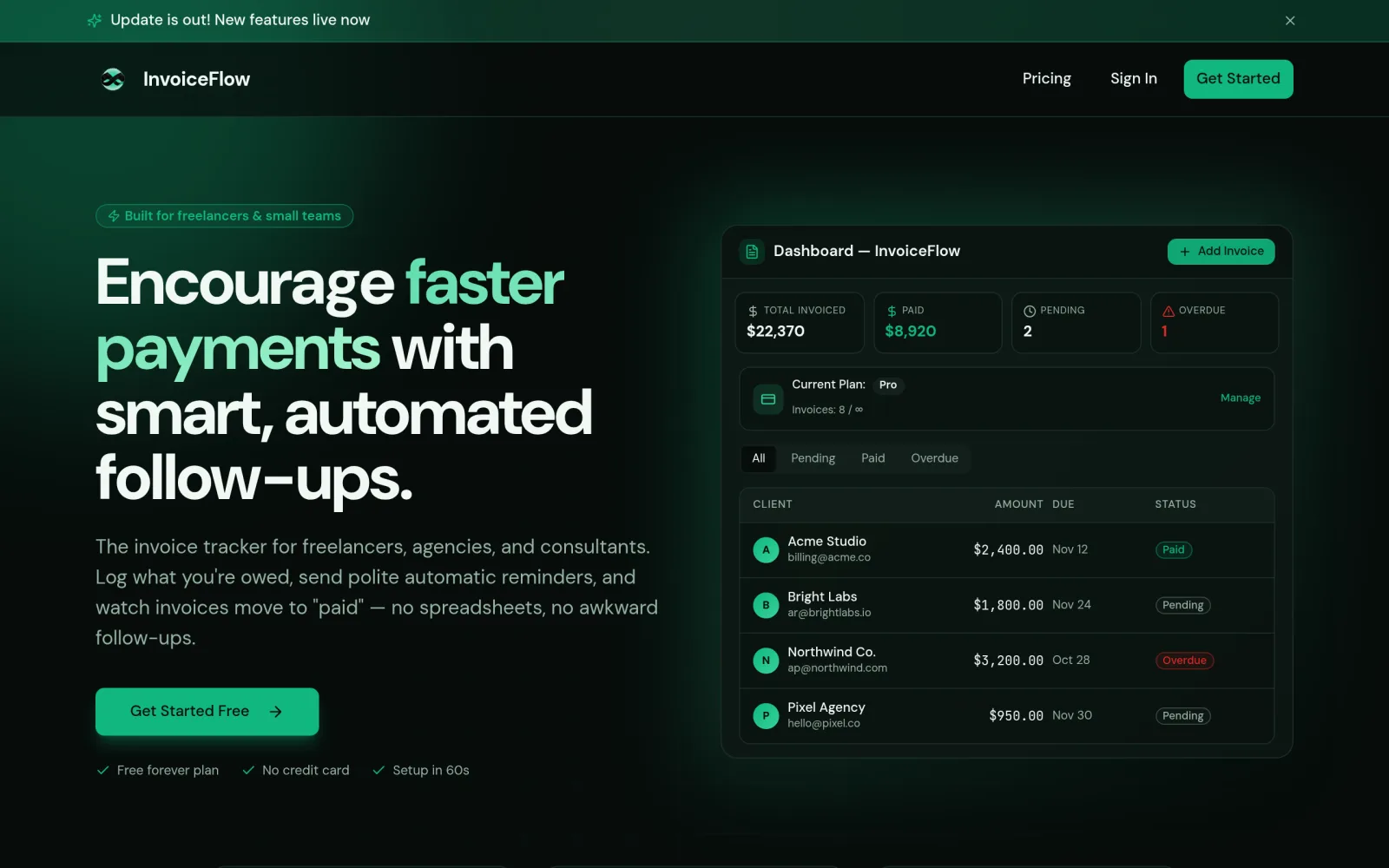Add a new invoice

pos(1221,252)
